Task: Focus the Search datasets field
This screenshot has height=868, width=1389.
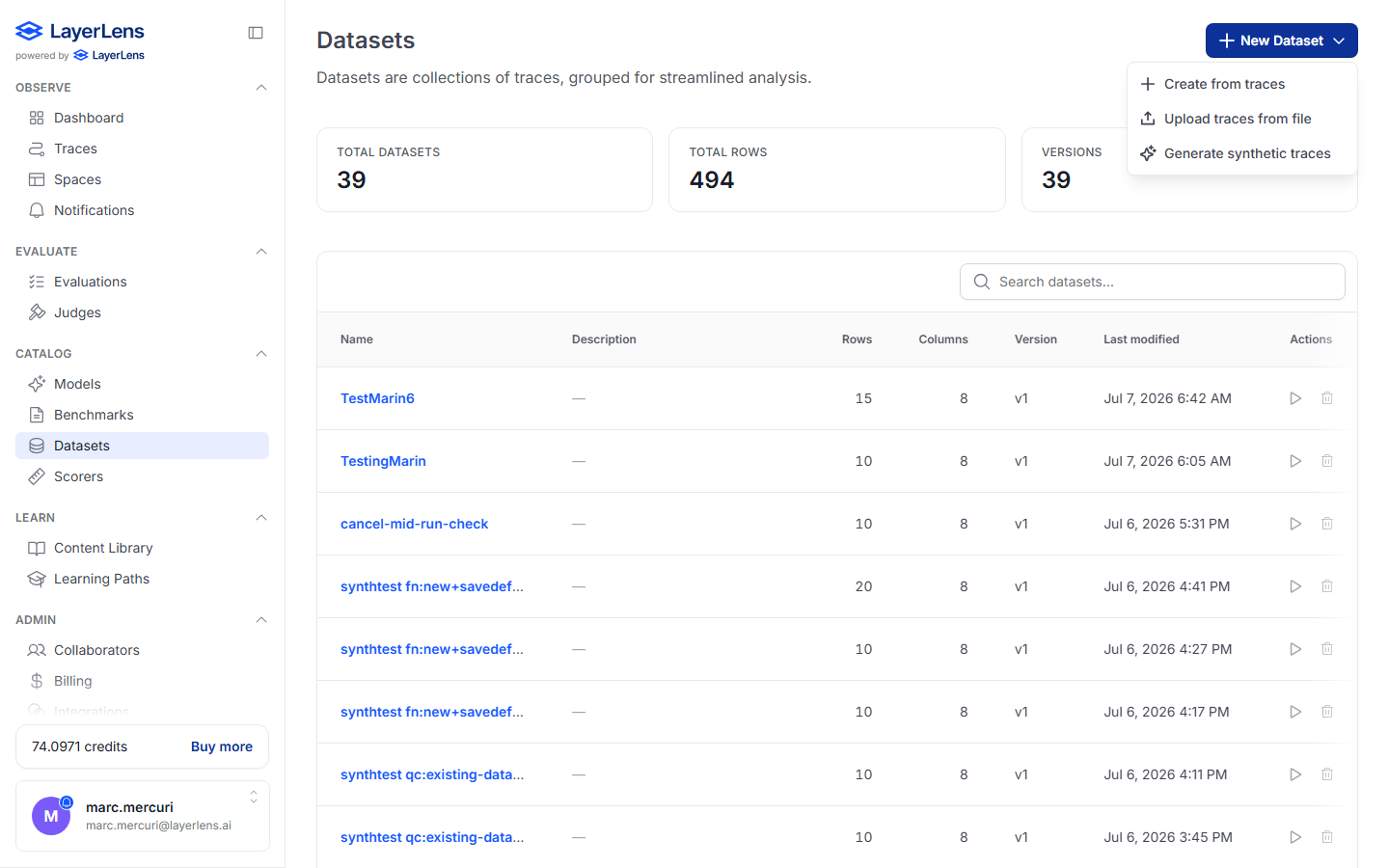Action: tap(1153, 282)
